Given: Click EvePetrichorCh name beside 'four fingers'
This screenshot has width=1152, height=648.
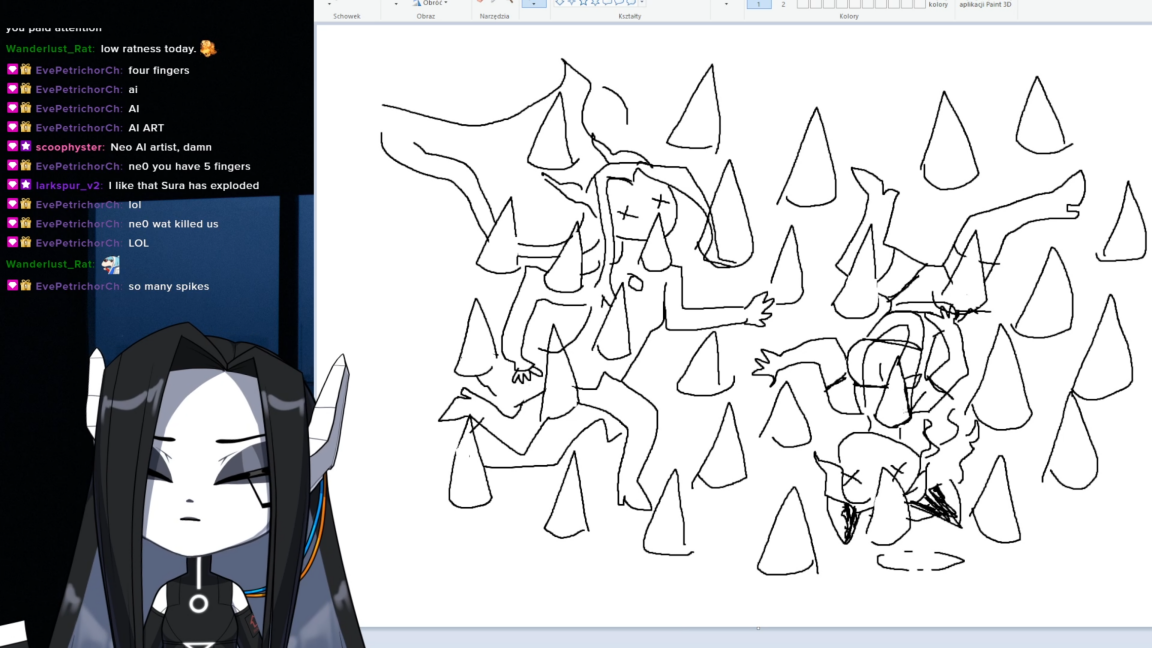Looking at the screenshot, I should coord(78,71).
